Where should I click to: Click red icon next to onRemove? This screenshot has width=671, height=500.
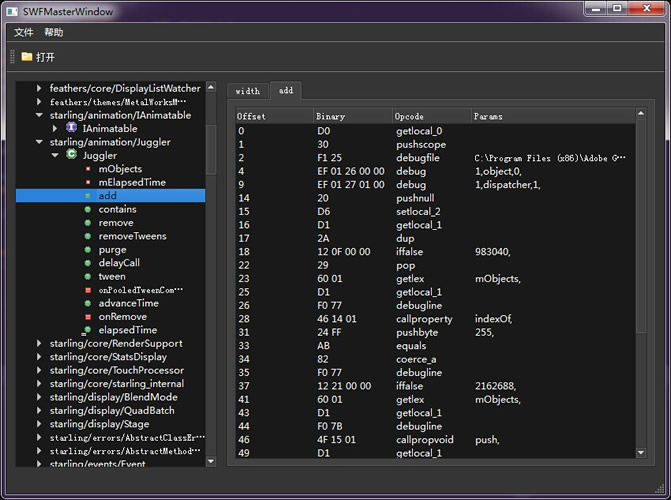[88, 317]
